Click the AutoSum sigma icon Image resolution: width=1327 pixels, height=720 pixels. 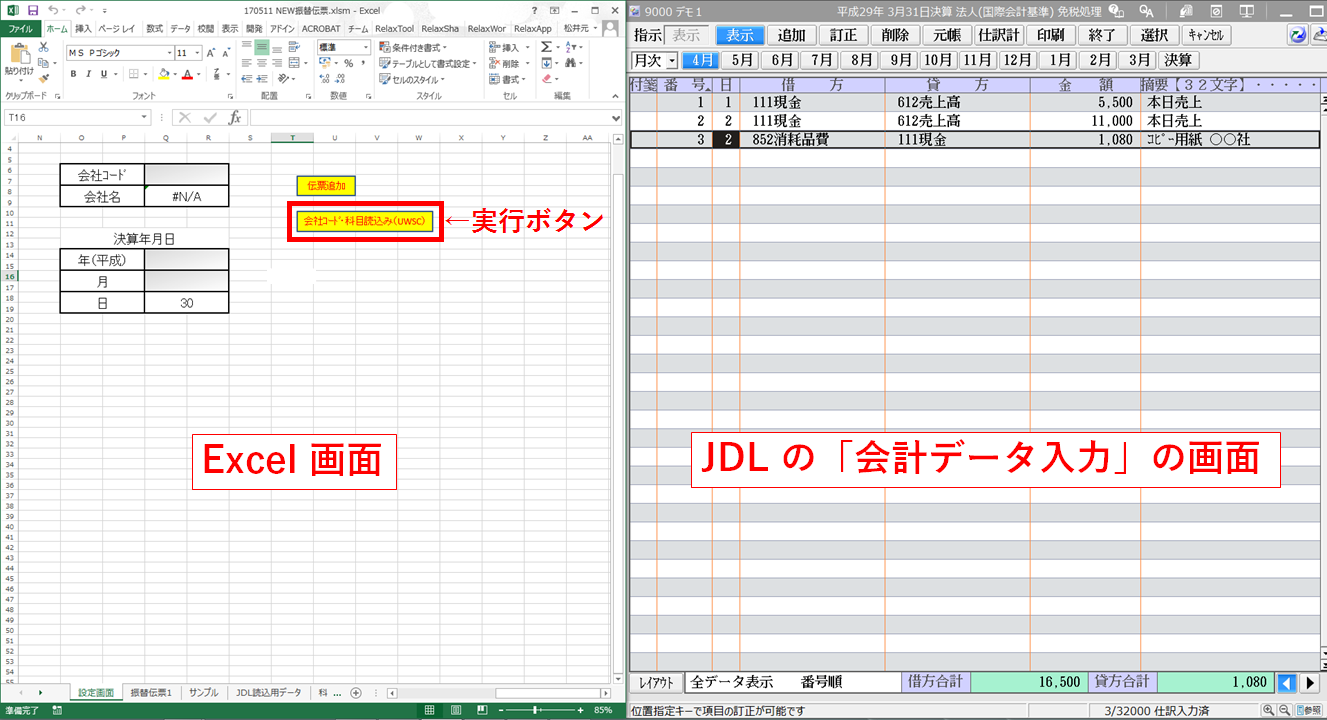point(546,48)
